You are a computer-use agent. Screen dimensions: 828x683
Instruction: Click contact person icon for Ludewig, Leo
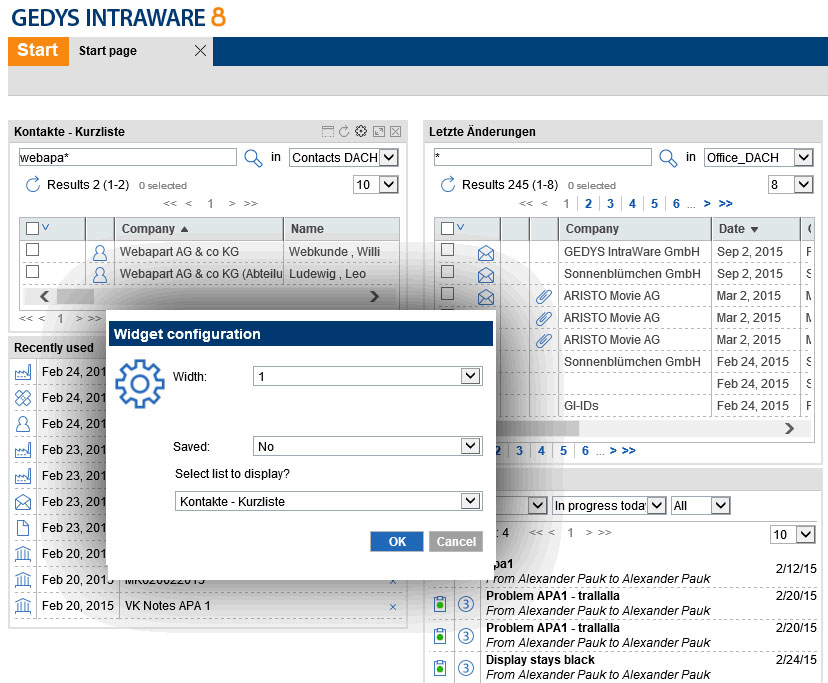click(x=100, y=275)
